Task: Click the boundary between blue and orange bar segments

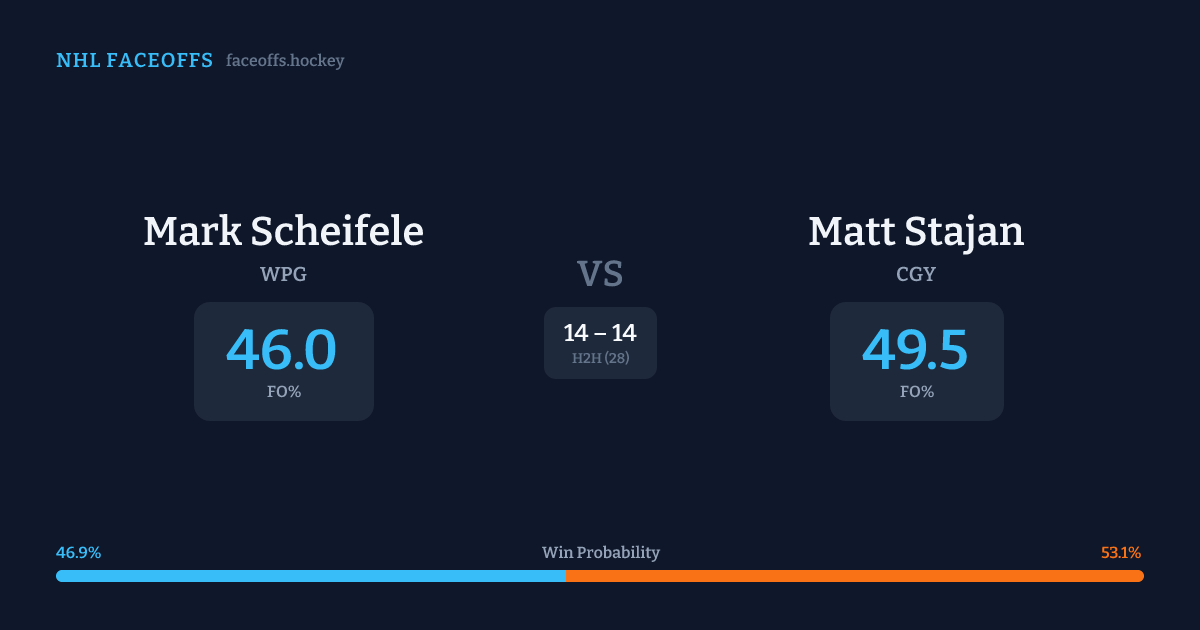Action: click(x=566, y=576)
